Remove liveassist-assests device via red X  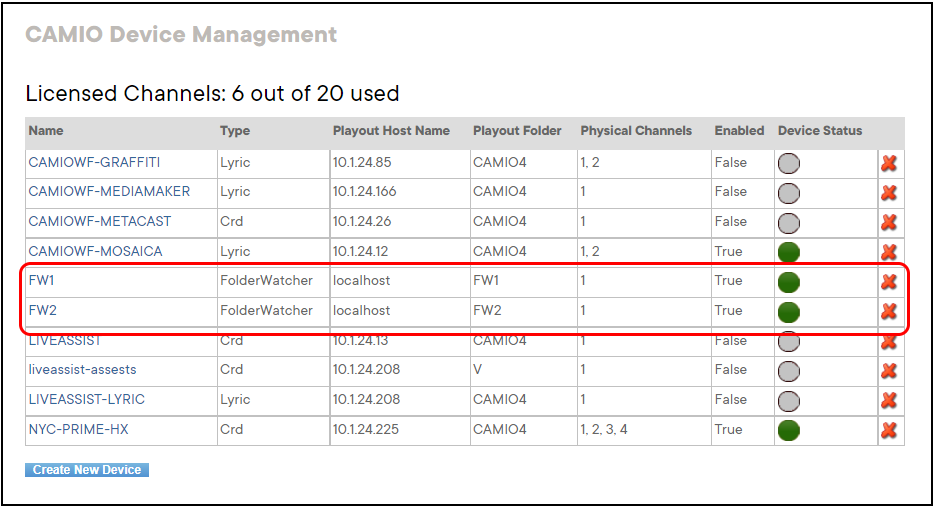(888, 370)
